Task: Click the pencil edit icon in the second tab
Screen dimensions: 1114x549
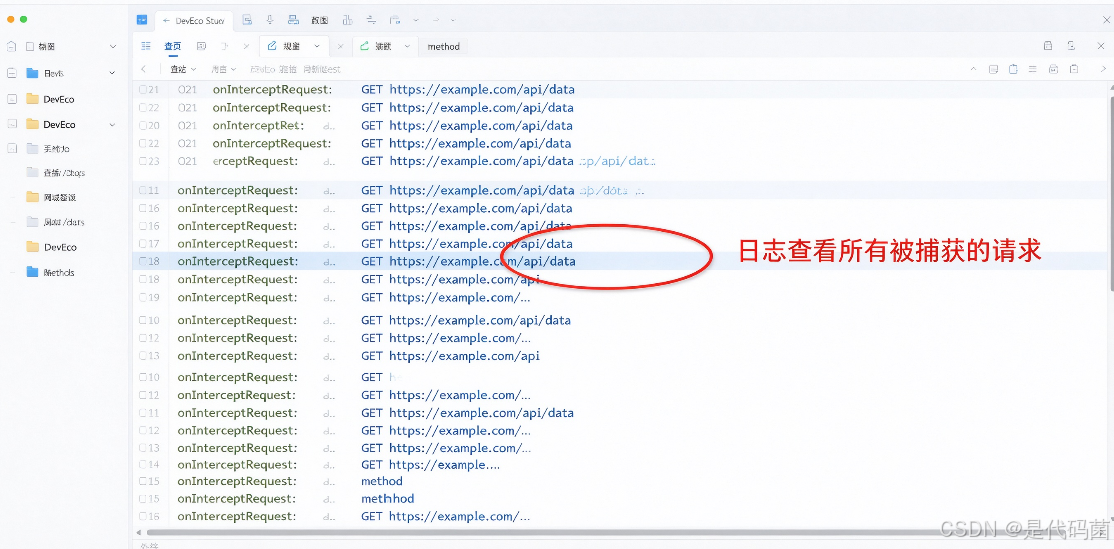Action: click(271, 46)
